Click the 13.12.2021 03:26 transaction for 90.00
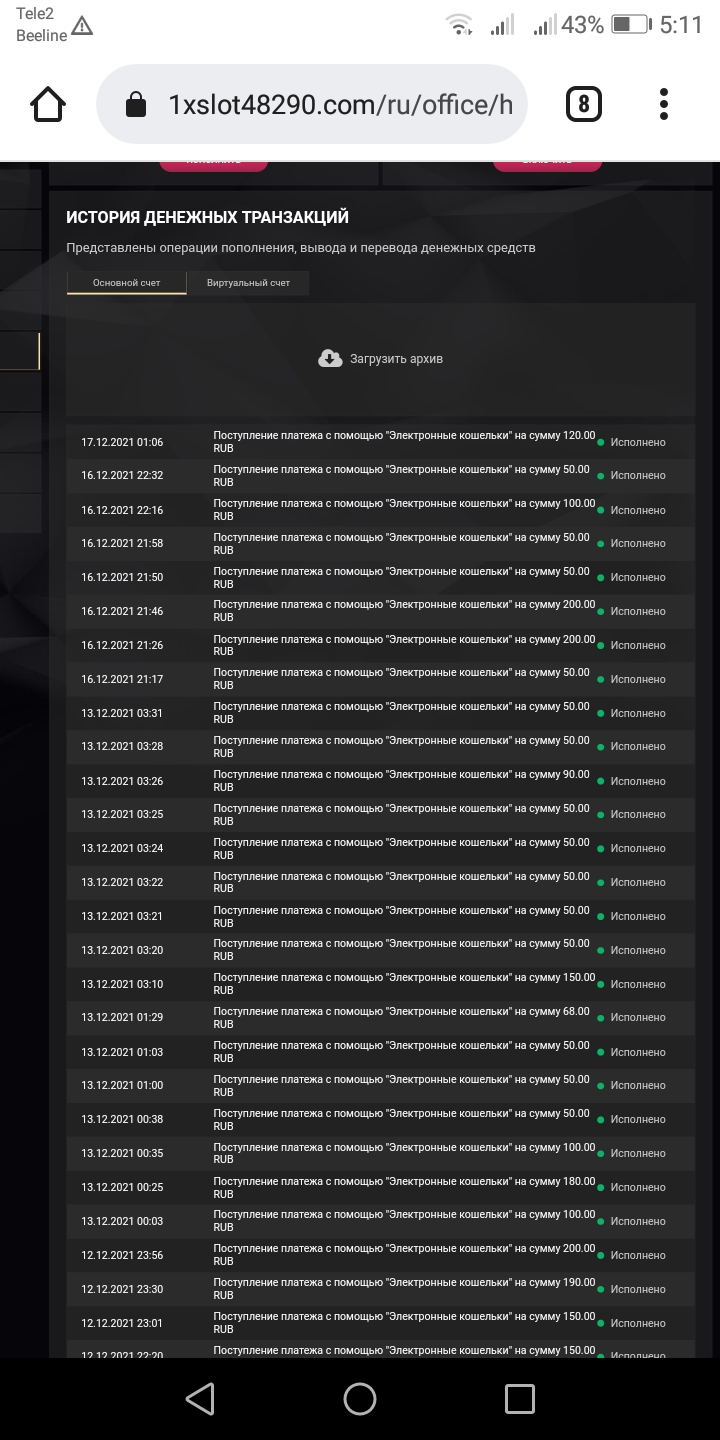The height and width of the screenshot is (1440, 720). 380,781
